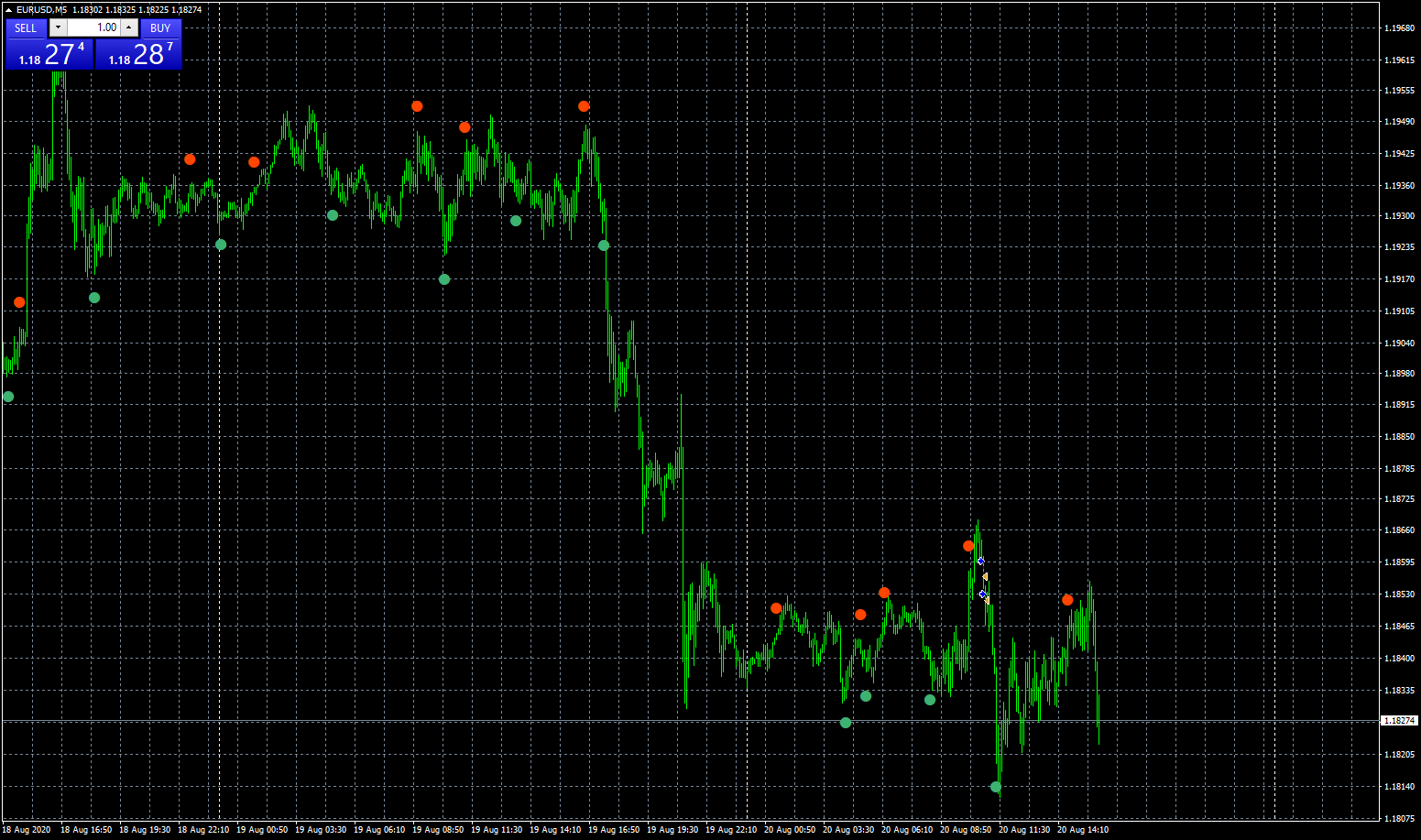This screenshot has height=840, width=1421.
Task: Click the 19 Aug 08:50 time label
Action: (438, 830)
